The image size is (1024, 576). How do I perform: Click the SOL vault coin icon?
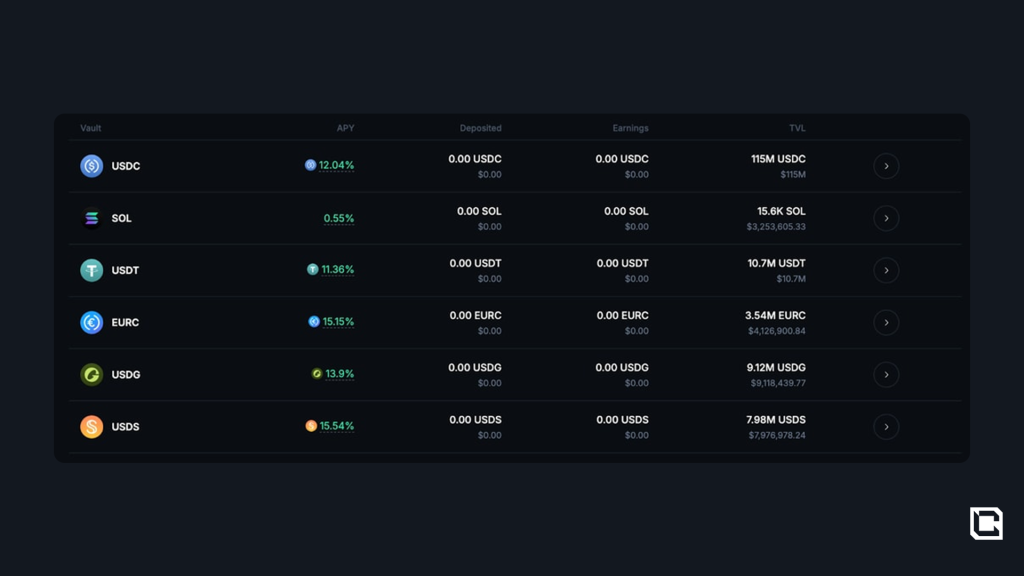point(92,218)
